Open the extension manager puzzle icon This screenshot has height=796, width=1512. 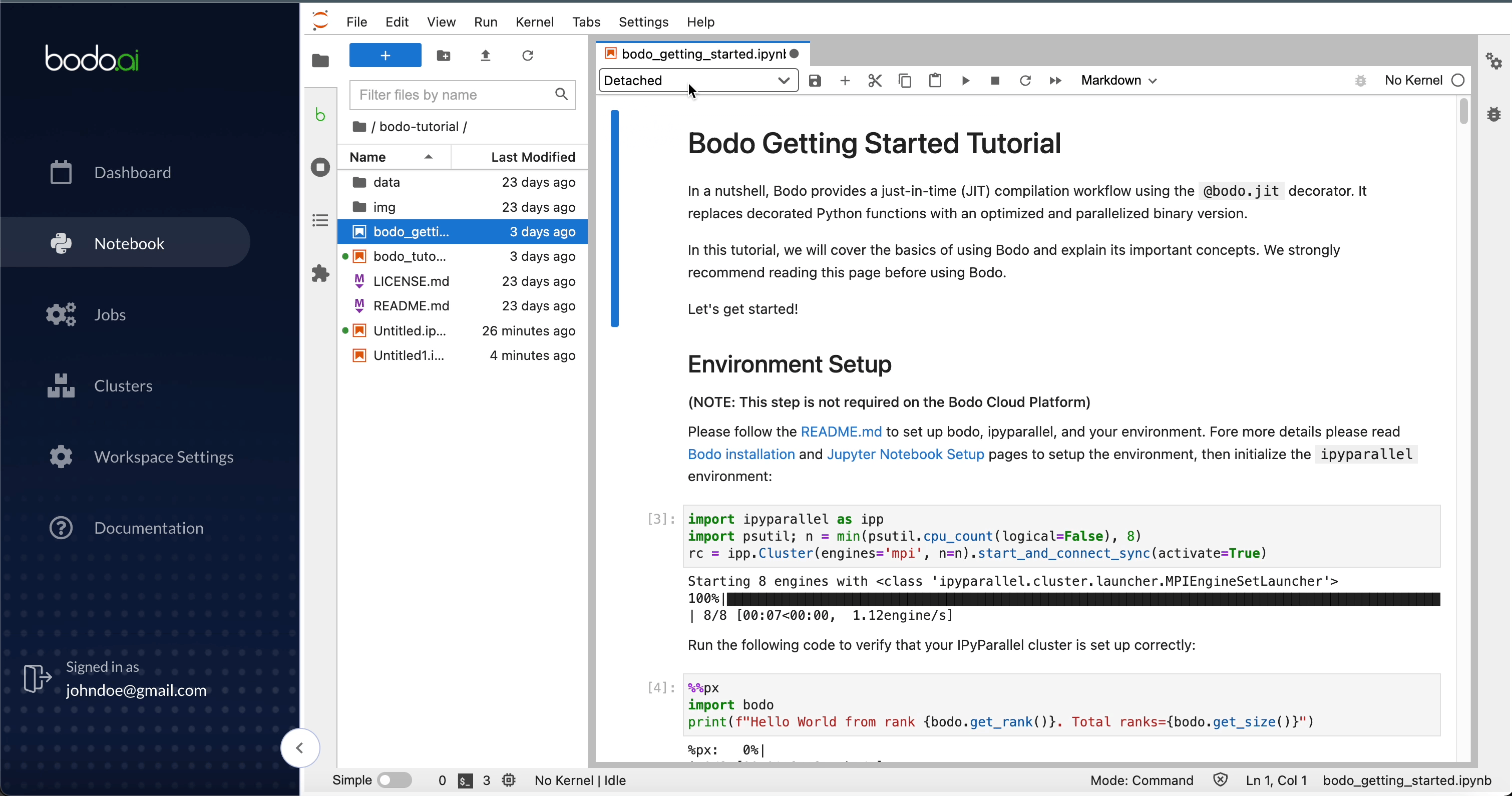[x=320, y=273]
